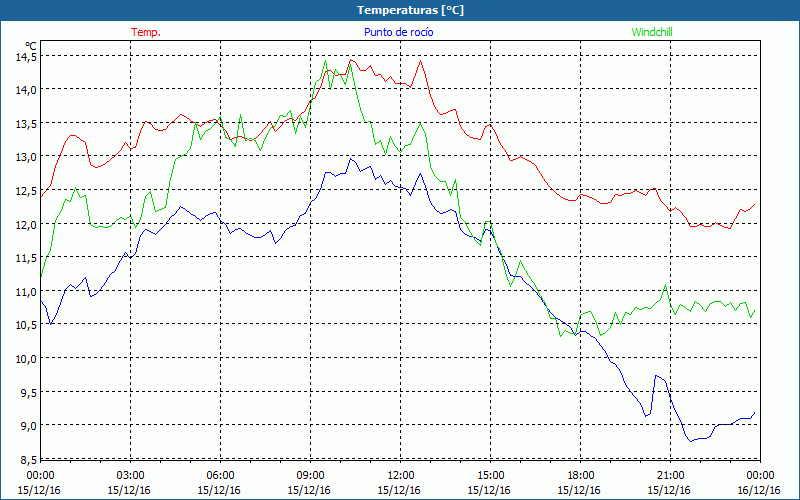Click the 13,5 y-axis value
Viewport: 800px width, 500px height.
(x=26, y=123)
